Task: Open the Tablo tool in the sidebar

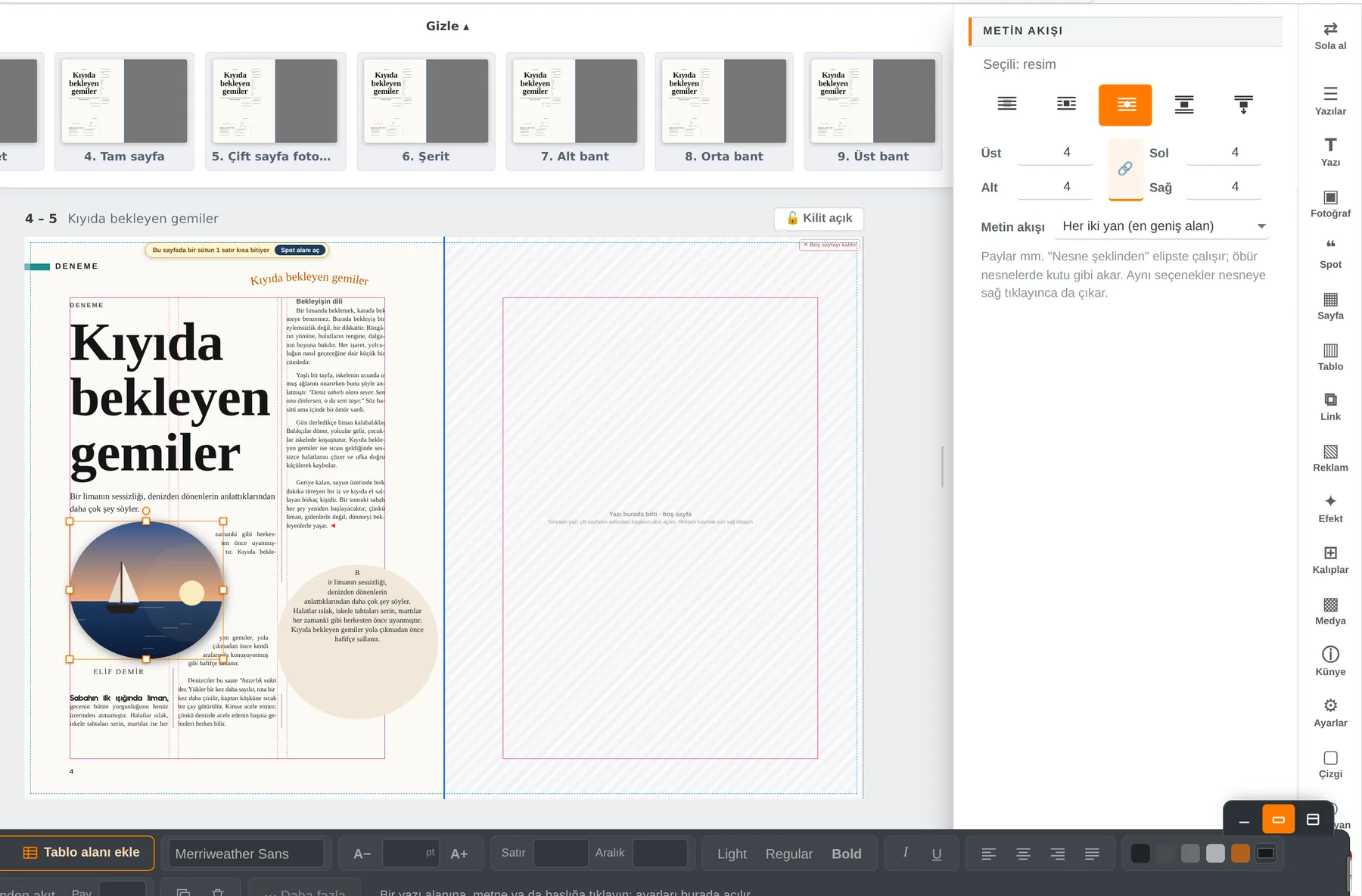Action: coord(1330,356)
